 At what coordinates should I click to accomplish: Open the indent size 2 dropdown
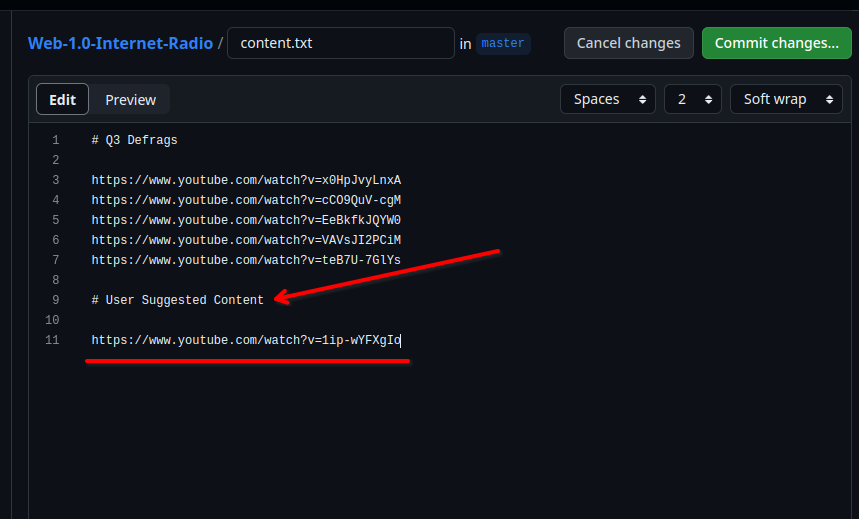(x=692, y=99)
